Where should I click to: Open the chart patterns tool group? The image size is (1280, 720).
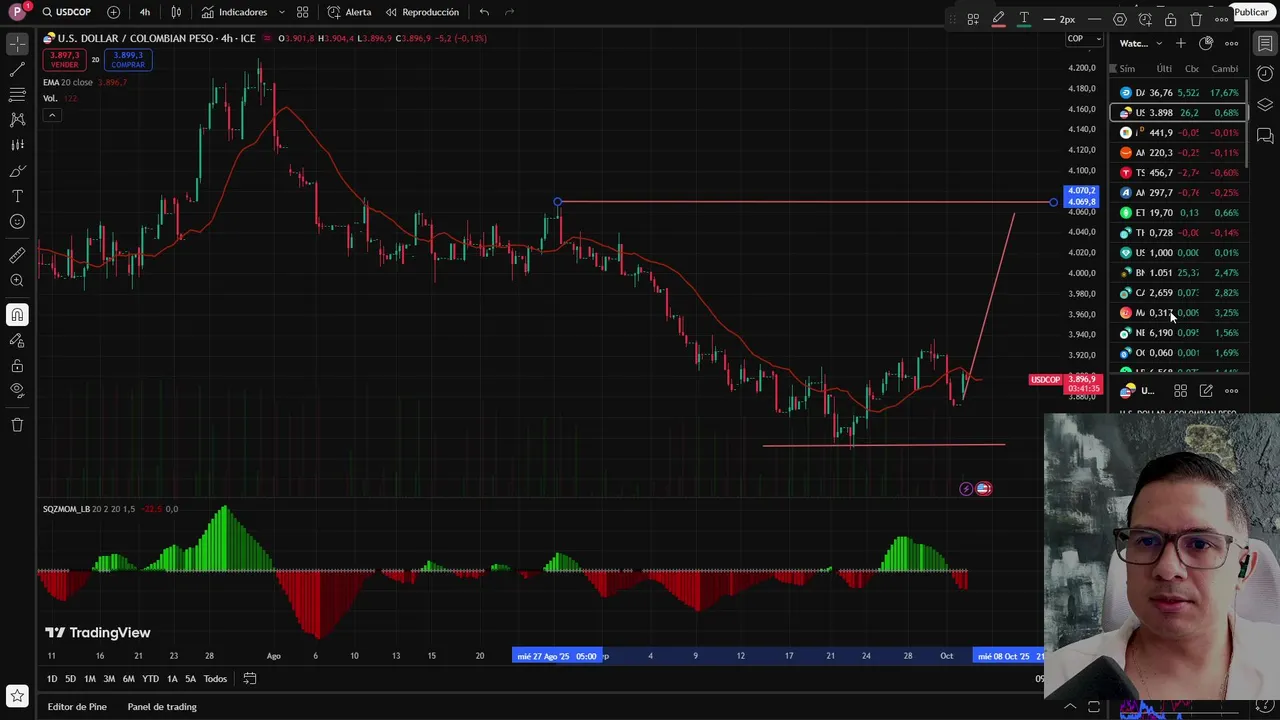coord(17,120)
